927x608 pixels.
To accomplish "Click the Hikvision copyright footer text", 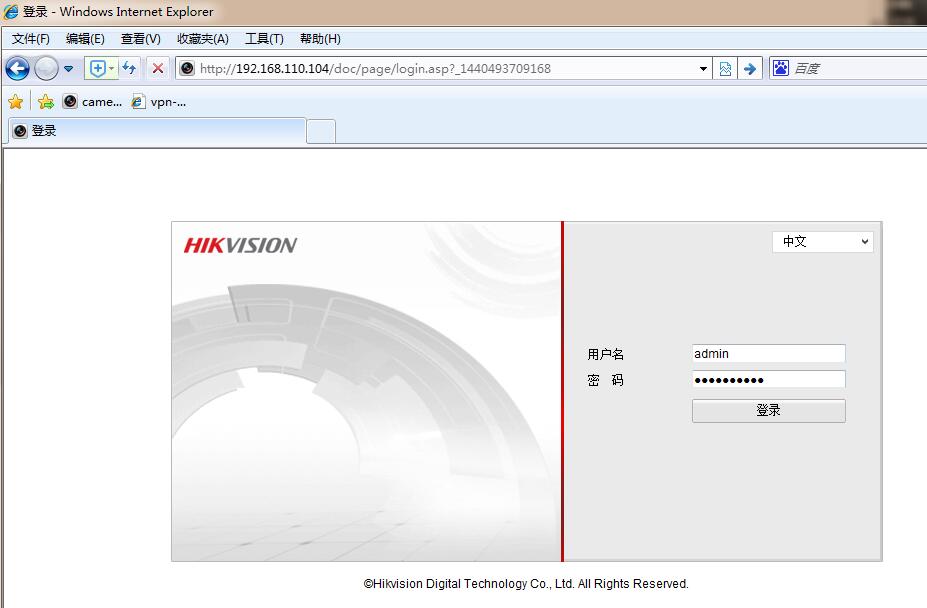I will coord(526,584).
